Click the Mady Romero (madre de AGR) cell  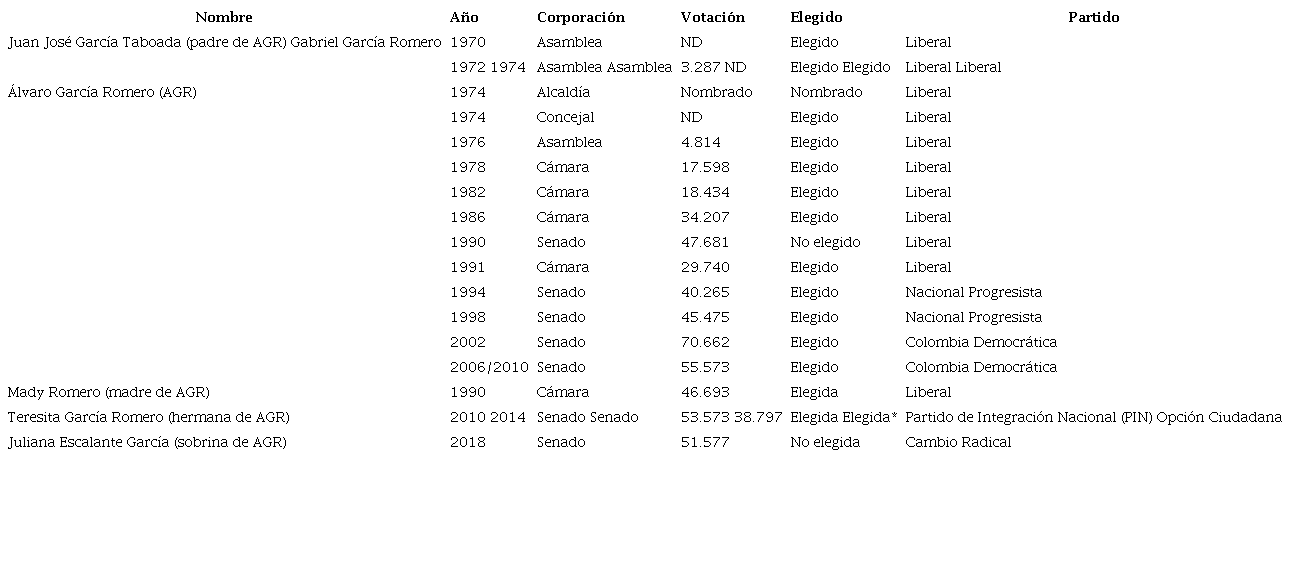tap(108, 392)
